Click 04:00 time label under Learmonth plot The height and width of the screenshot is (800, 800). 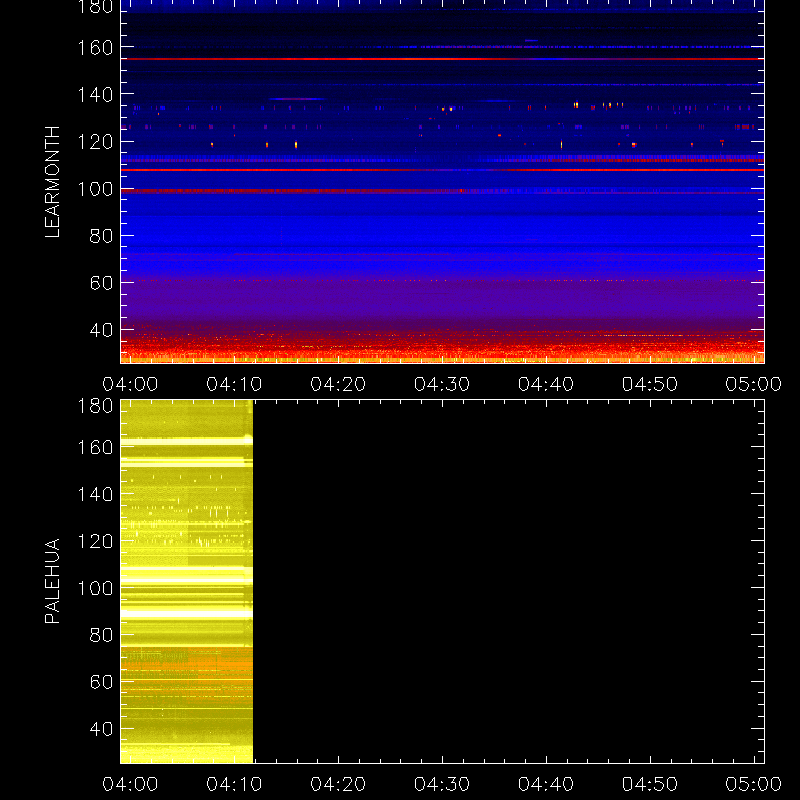click(x=130, y=384)
